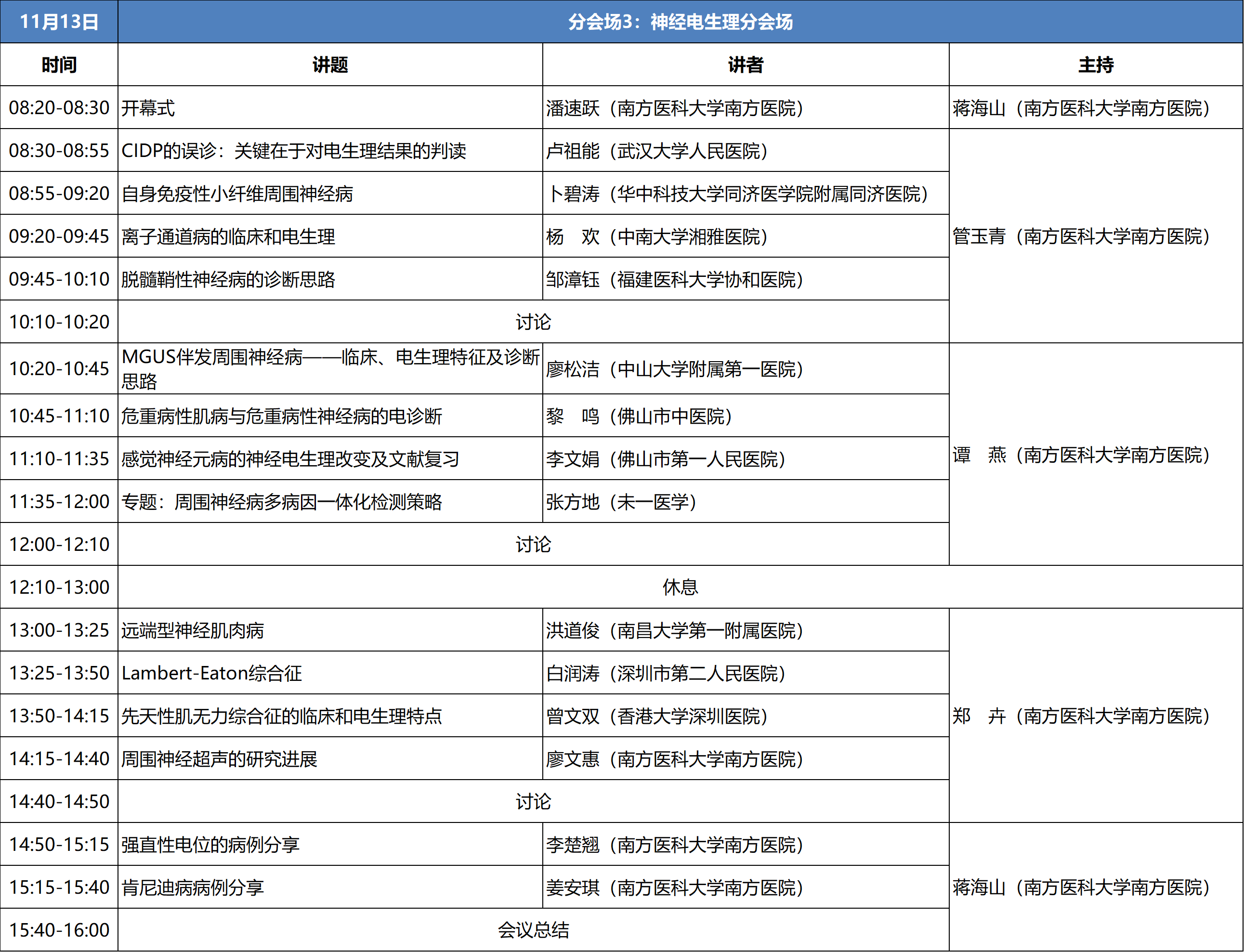The height and width of the screenshot is (952, 1244).
Task: Click 讨论 in the 10:10-10:20 row
Action: point(533,322)
